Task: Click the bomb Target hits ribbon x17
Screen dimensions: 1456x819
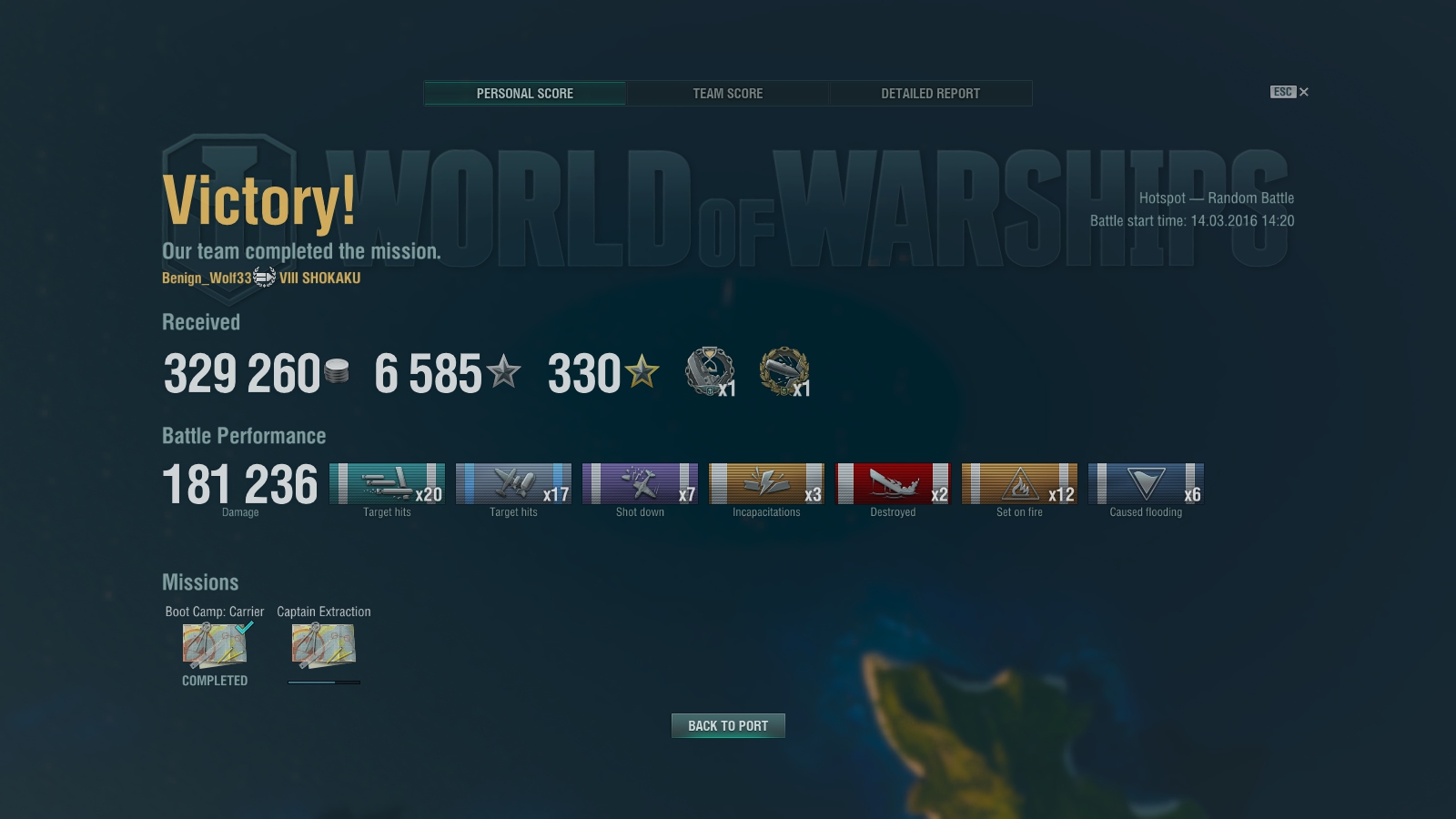Action: (513, 483)
